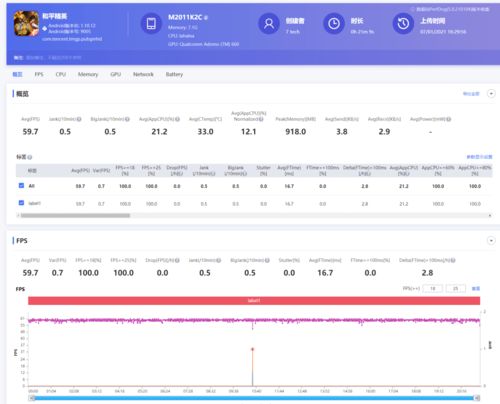
Task: Uncheck the All row checkbox
Action: pyautogui.click(x=21, y=185)
